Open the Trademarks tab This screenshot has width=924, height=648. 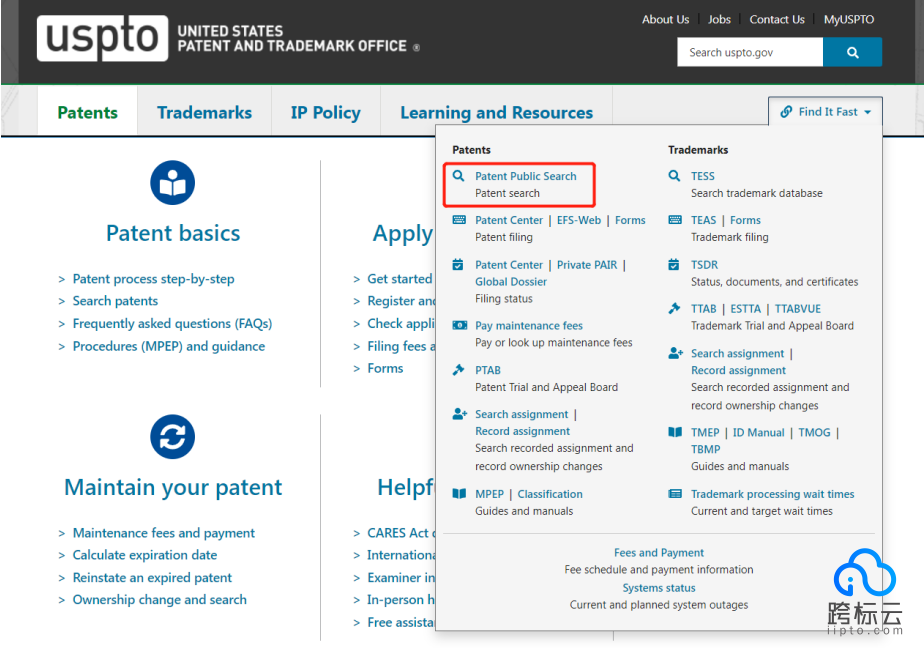point(204,112)
